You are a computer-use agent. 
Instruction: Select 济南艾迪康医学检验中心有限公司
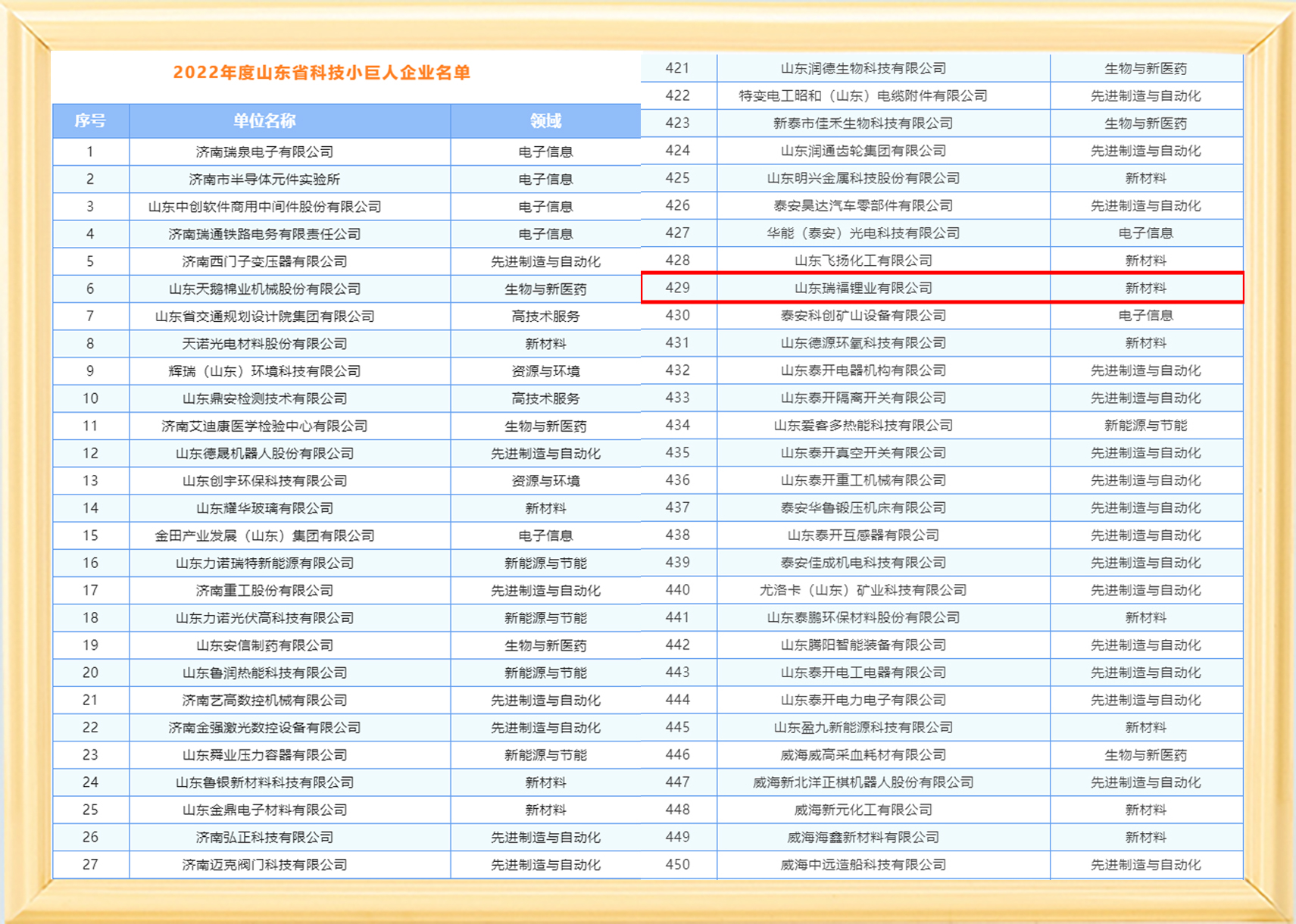tap(264, 426)
